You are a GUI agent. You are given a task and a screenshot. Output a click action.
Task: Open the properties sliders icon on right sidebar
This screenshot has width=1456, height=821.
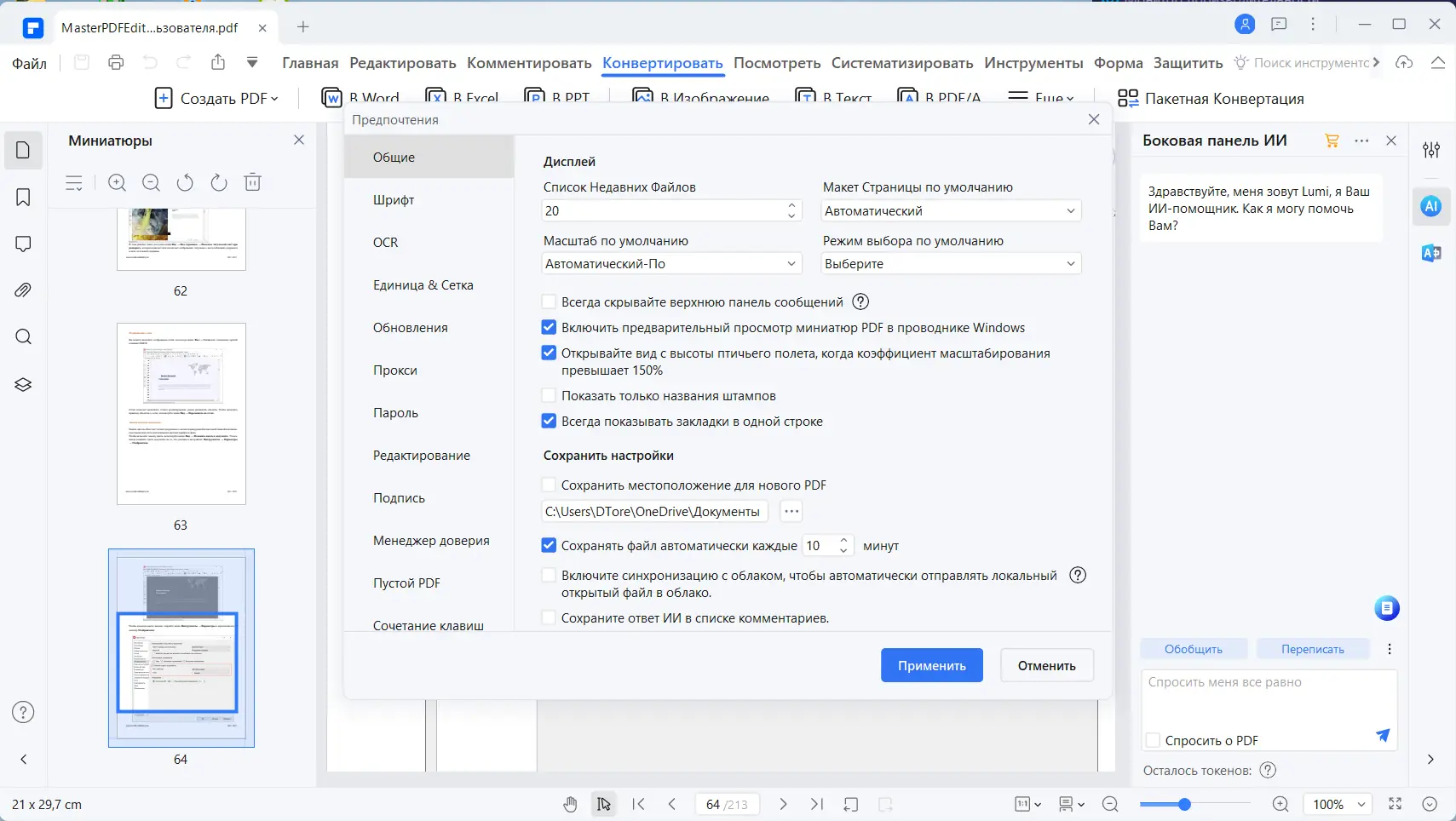click(1431, 150)
